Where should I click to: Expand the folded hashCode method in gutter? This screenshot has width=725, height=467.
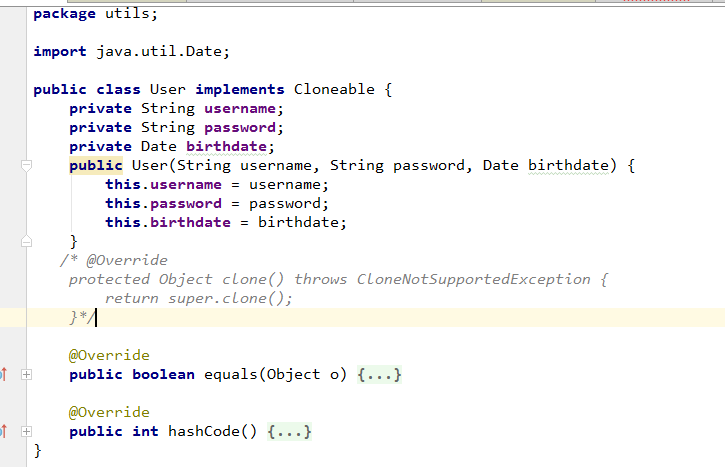pos(26,431)
